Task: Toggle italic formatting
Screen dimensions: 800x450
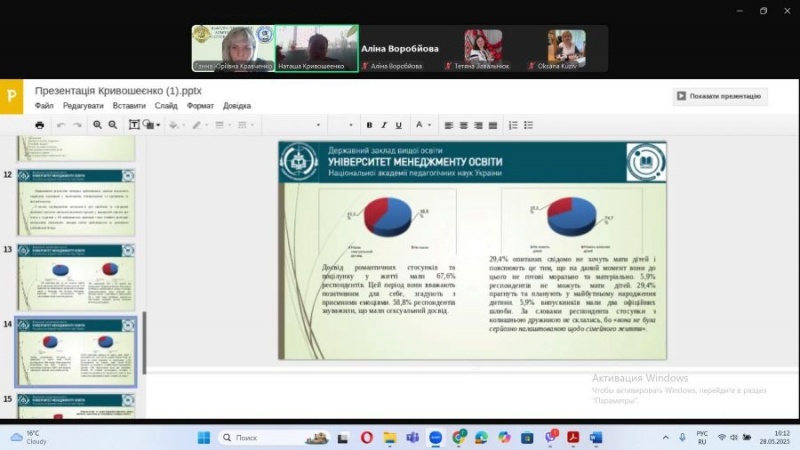Action: pyautogui.click(x=384, y=125)
